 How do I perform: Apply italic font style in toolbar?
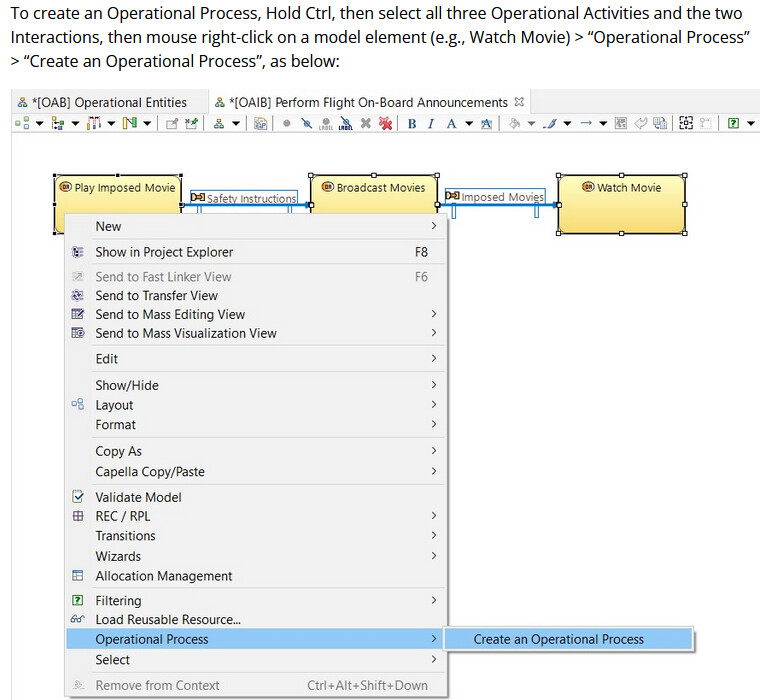click(x=431, y=123)
